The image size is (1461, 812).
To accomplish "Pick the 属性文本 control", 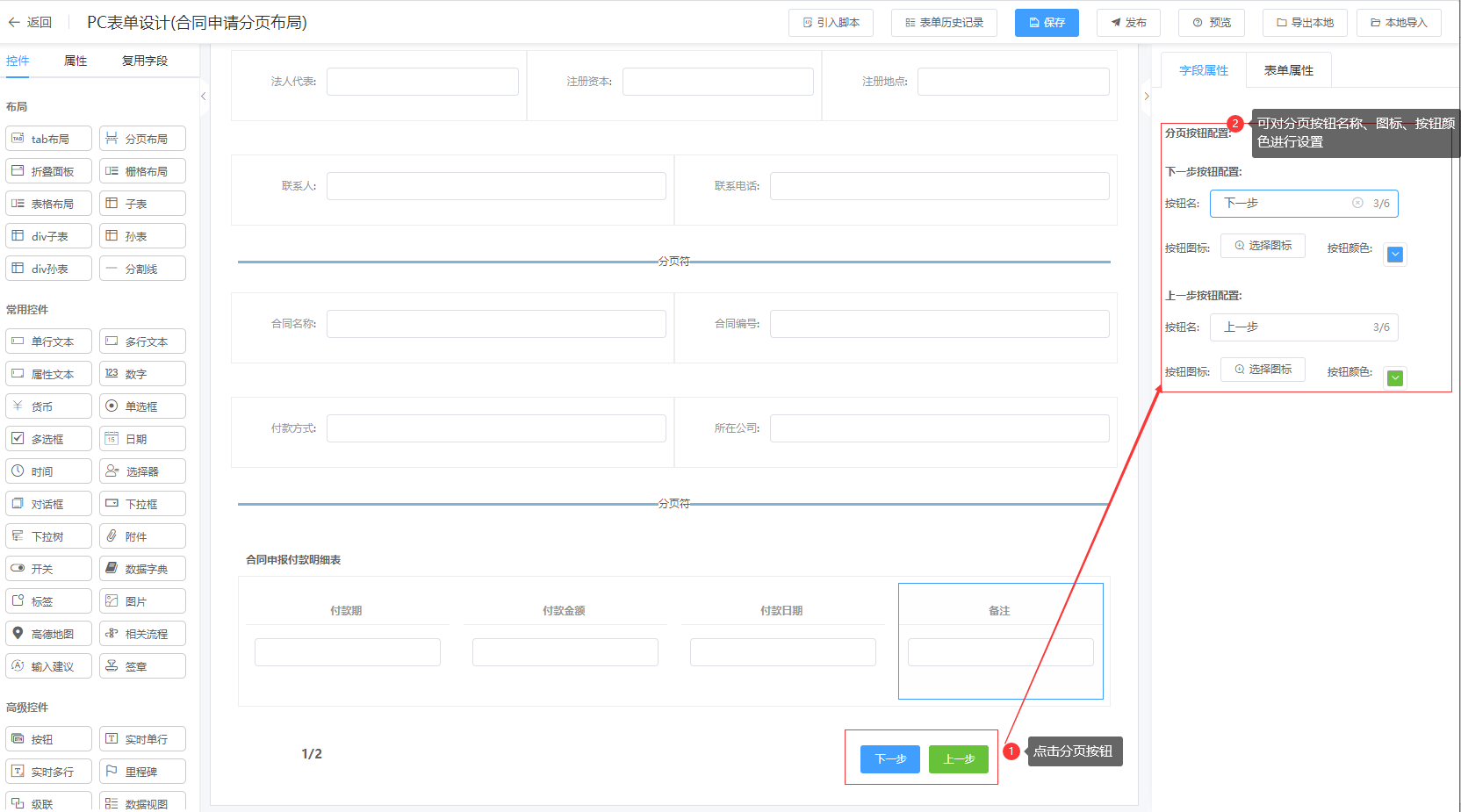I will (48, 374).
